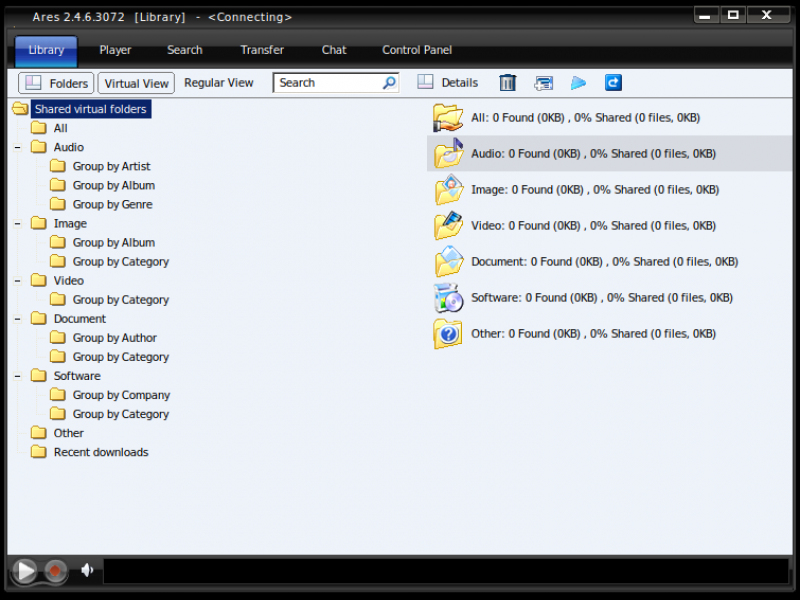The width and height of the screenshot is (800, 600).
Task: Click the speaker volume icon
Action: tap(87, 570)
